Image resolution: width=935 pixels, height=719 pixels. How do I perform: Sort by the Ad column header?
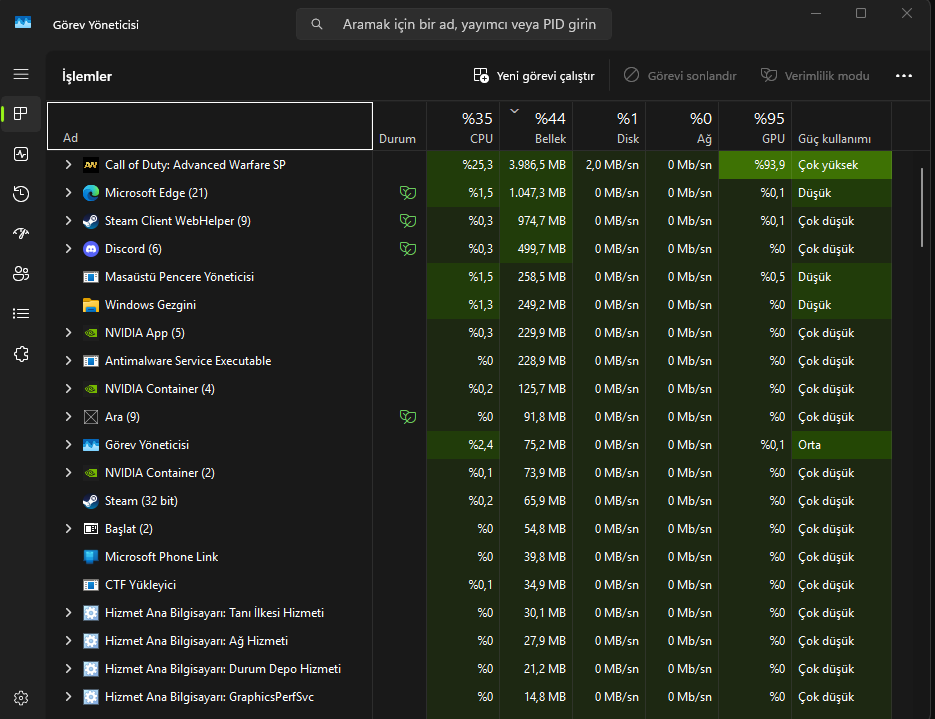[x=210, y=126]
